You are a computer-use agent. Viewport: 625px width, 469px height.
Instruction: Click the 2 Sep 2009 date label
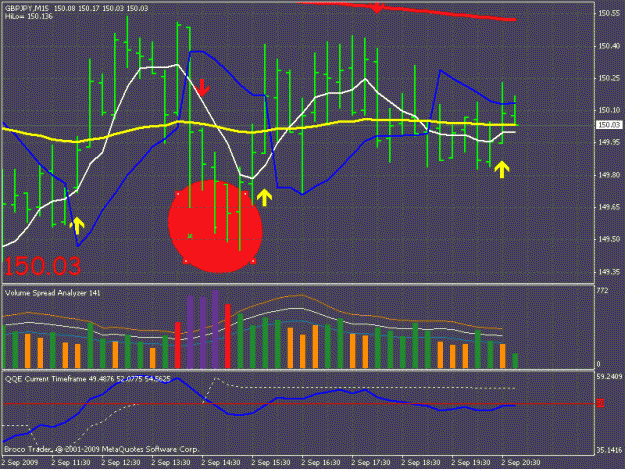tap(20, 463)
